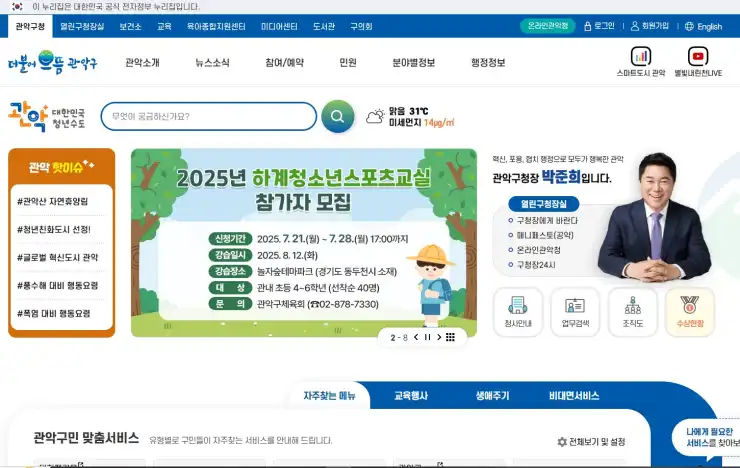740x468 pixels.
Task: Click the 업무검색 icon card
Action: (x=575, y=312)
